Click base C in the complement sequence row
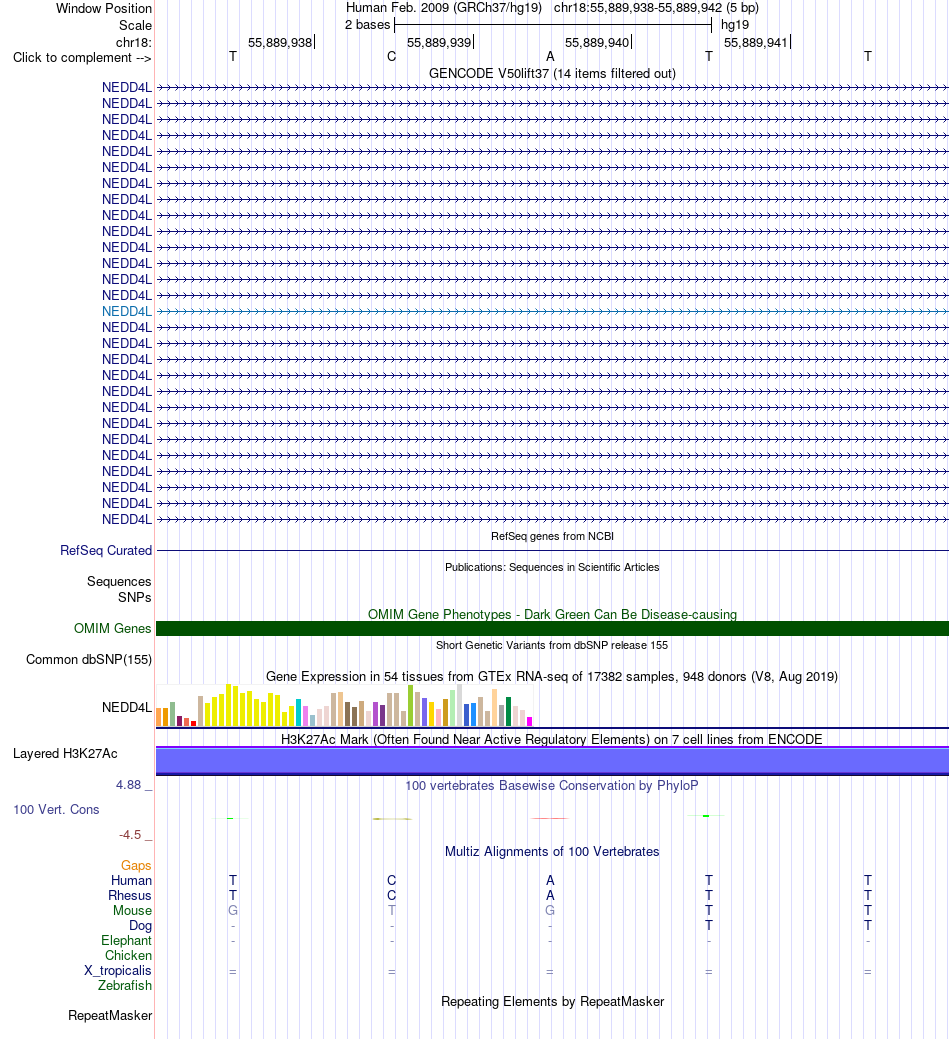 (x=392, y=56)
